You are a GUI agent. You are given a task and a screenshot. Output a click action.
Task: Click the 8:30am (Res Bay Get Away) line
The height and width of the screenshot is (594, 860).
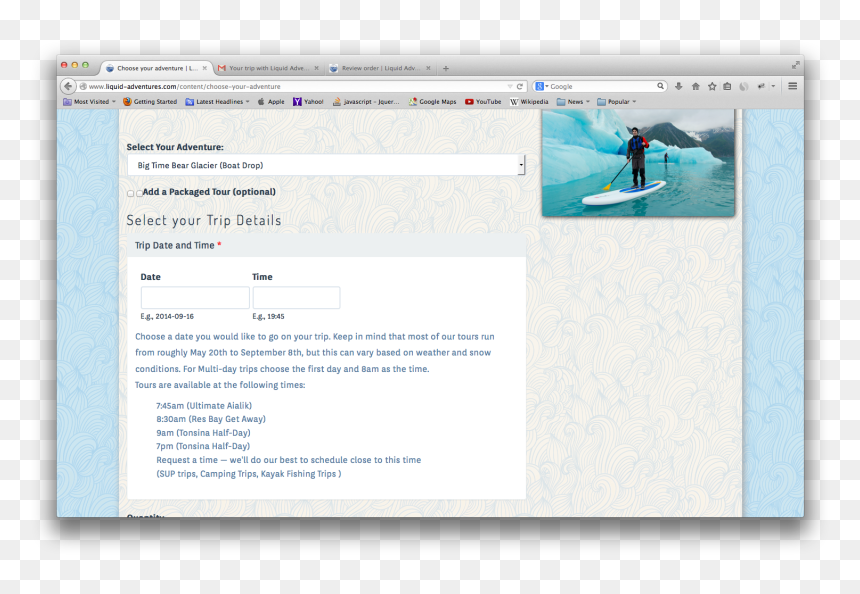[x=211, y=419]
